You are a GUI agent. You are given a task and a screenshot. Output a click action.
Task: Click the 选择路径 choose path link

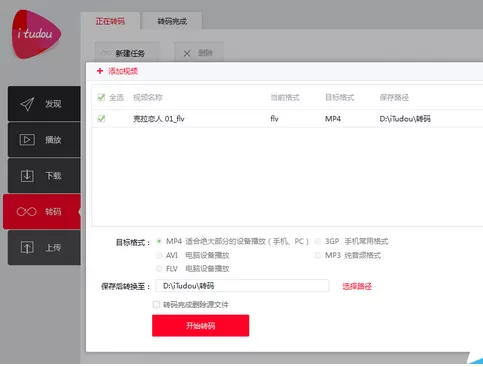tap(357, 286)
